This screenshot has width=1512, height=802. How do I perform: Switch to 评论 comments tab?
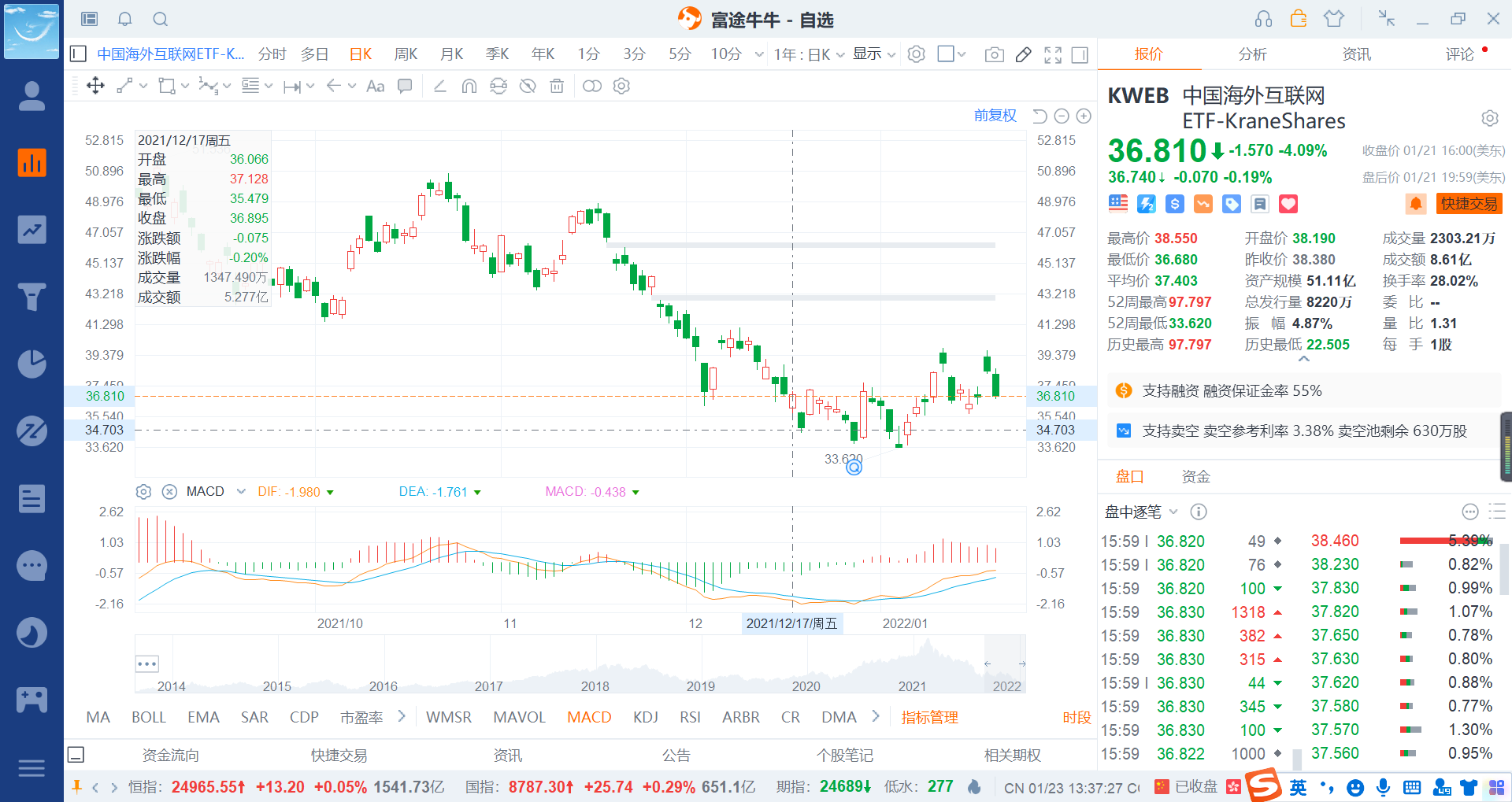[x=1459, y=54]
